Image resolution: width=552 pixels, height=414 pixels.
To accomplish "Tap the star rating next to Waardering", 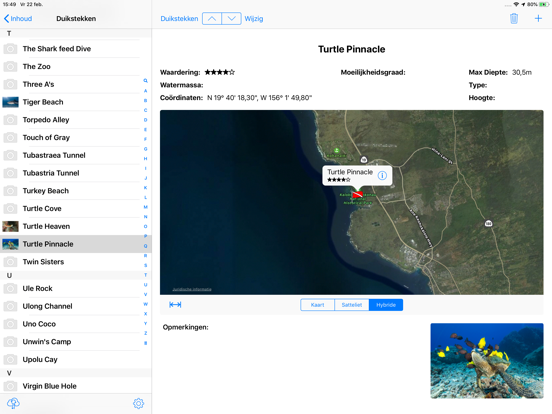I will tap(220, 72).
